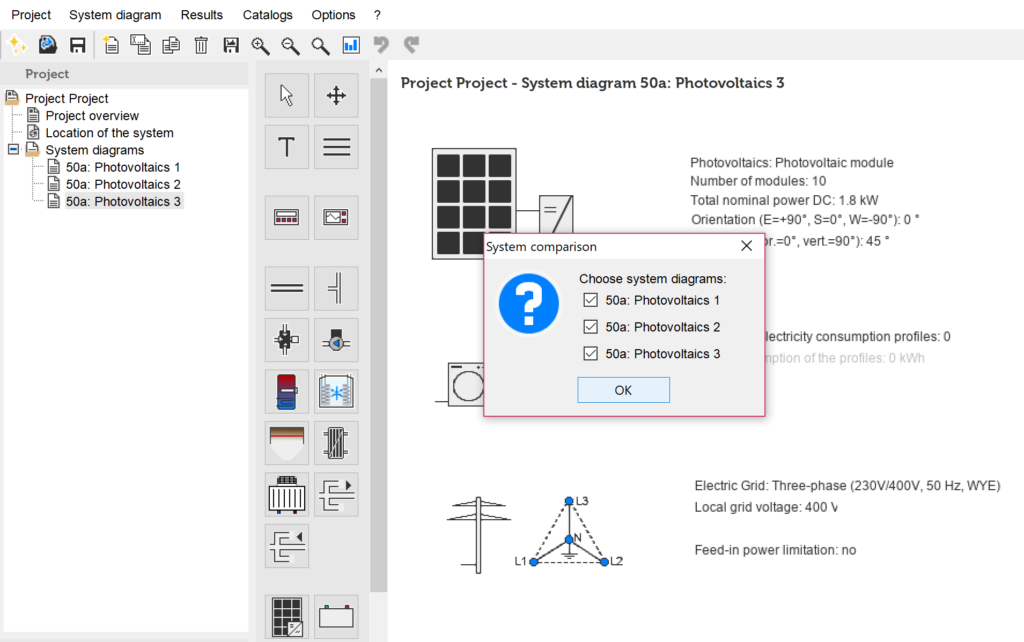Viewport: 1024px width, 642px height.
Task: Toggle 50a: Photovoltaics 3 checkbox
Action: click(x=590, y=354)
